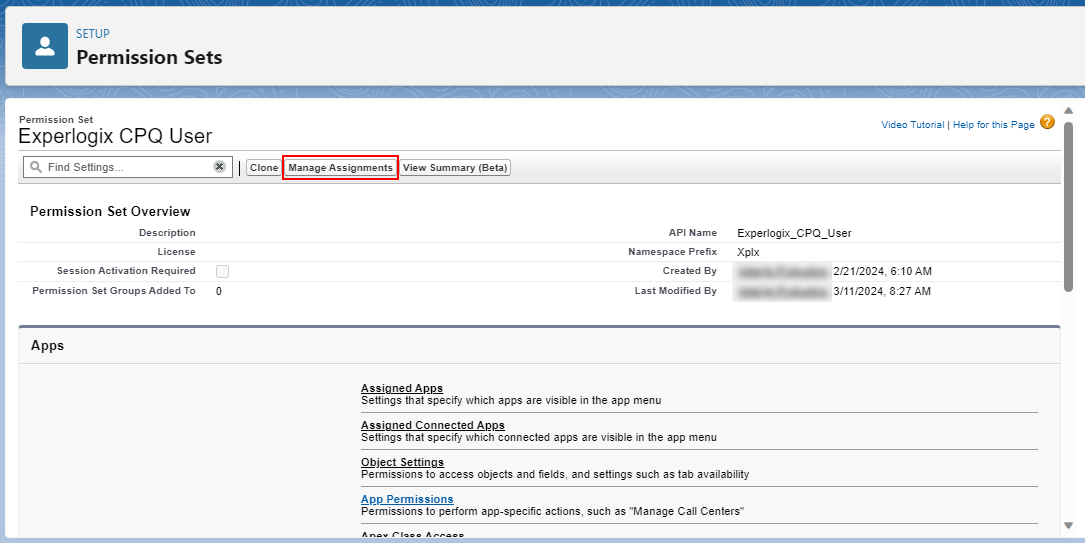Click the SETUP breadcrumb label
Viewport: 1085px width, 543px height.
tap(93, 33)
